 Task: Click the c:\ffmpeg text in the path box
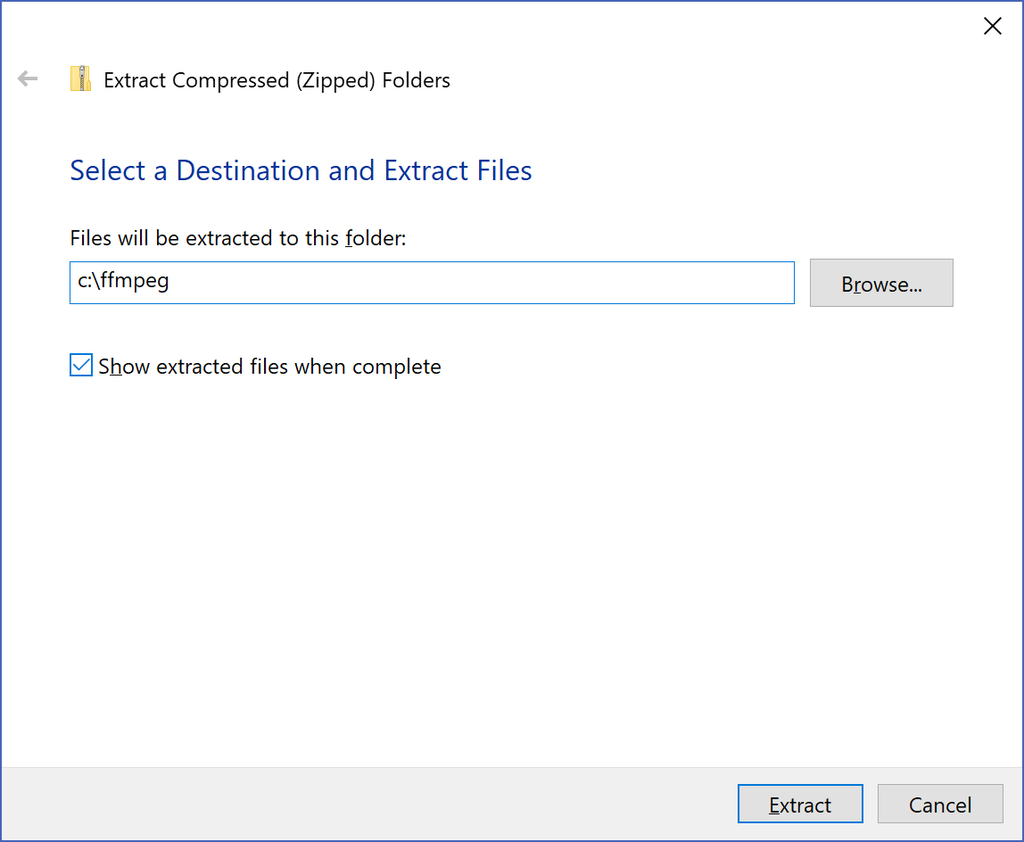123,282
